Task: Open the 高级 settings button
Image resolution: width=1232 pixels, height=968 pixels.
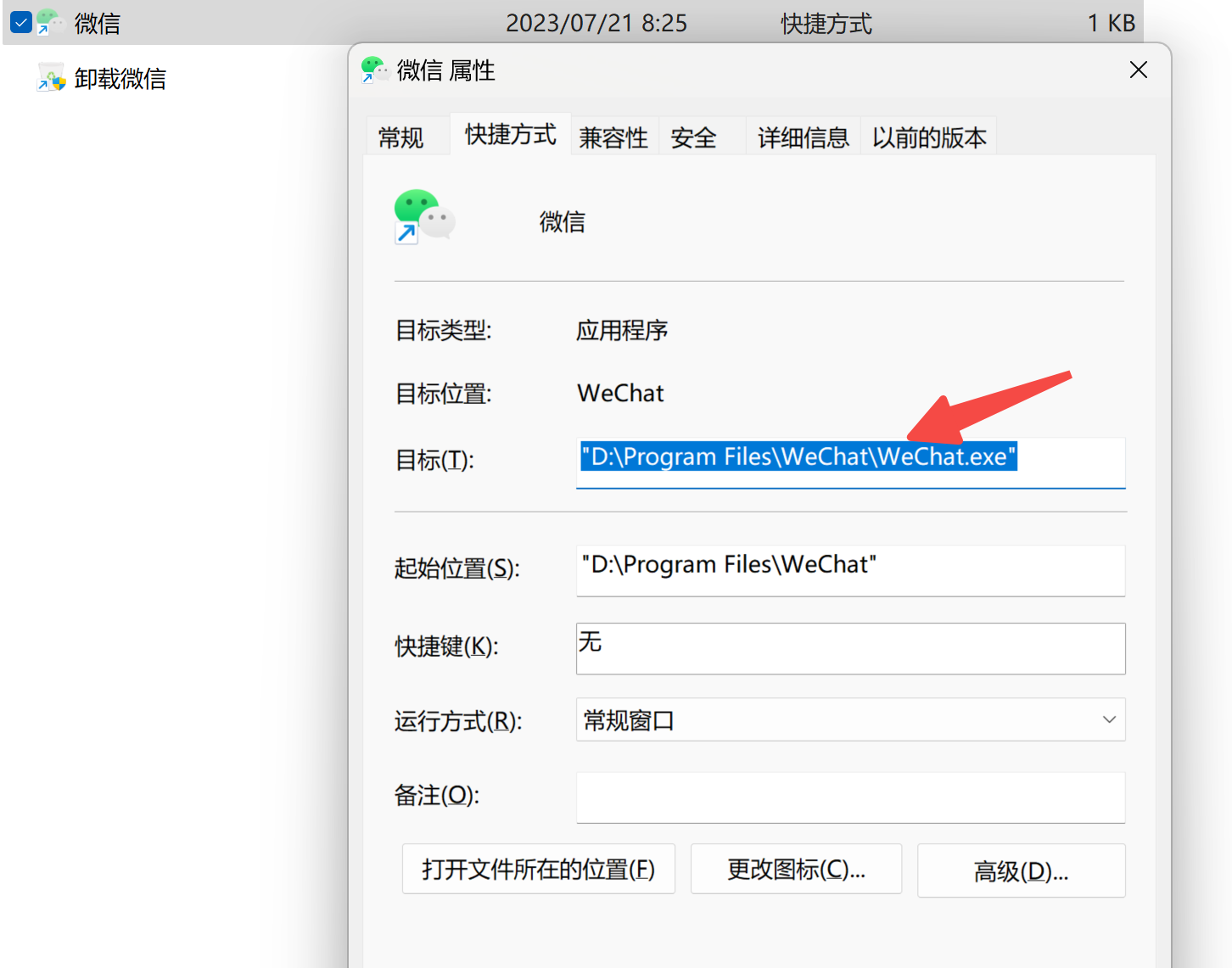Action: tap(1022, 870)
